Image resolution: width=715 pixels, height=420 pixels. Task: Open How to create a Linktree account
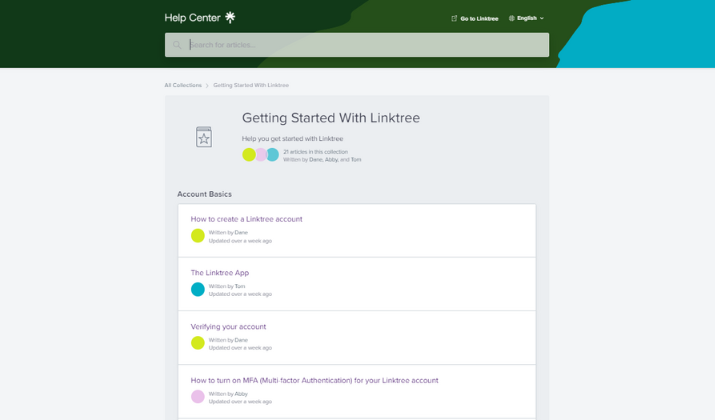(246, 219)
